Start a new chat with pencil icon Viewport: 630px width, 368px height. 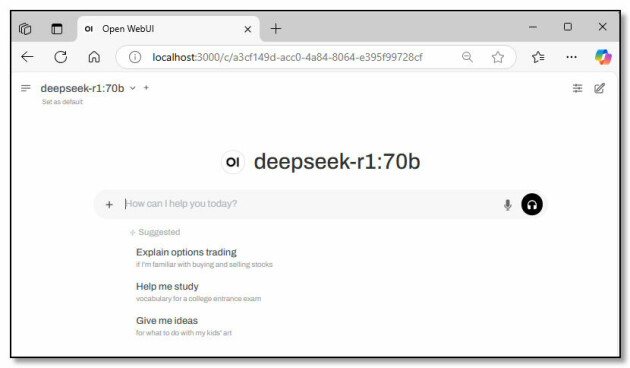pos(599,88)
